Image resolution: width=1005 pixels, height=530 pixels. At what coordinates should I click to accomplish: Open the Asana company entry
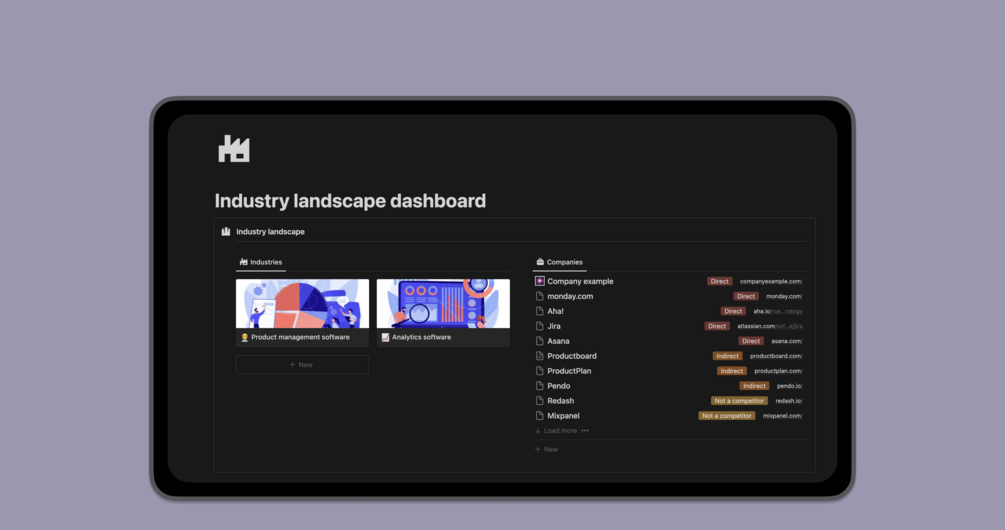[558, 341]
